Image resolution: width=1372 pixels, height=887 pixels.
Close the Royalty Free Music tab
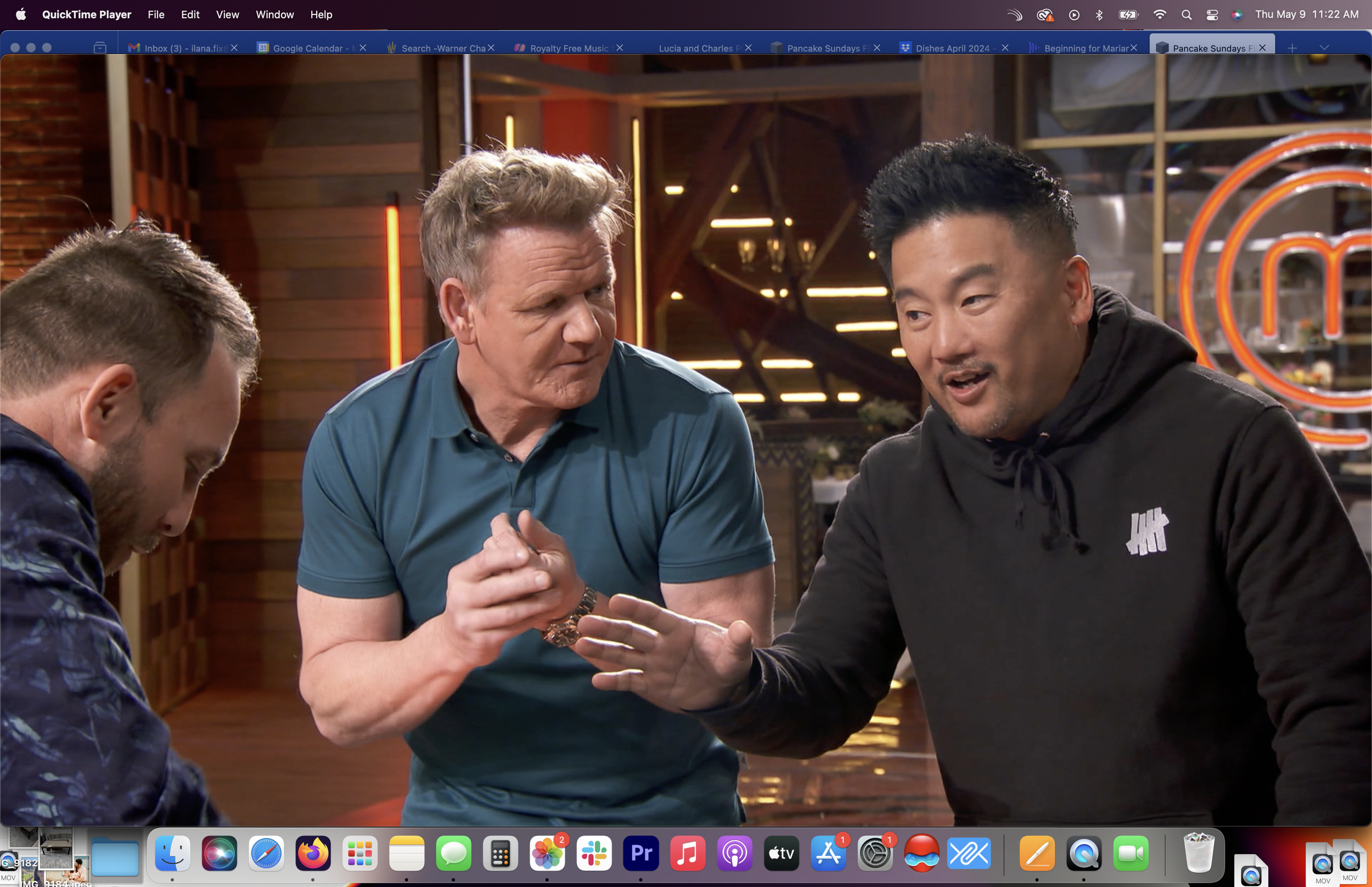(x=620, y=48)
